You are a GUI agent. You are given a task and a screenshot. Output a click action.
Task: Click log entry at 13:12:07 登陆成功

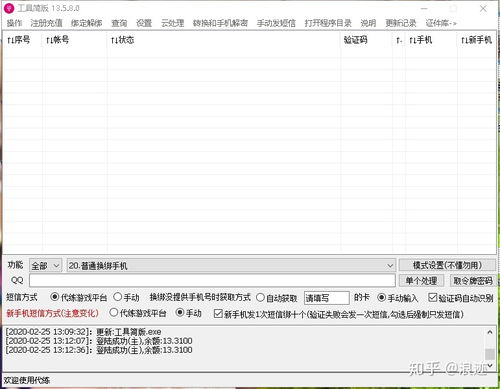tap(99, 341)
